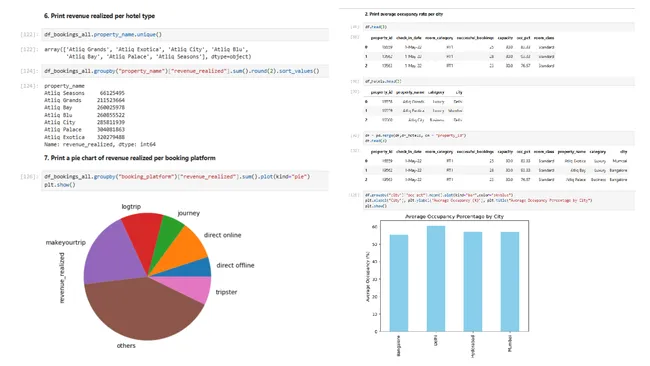Click the pd.merge on property_id code cell
650x366 pixels.
click(x=499, y=138)
